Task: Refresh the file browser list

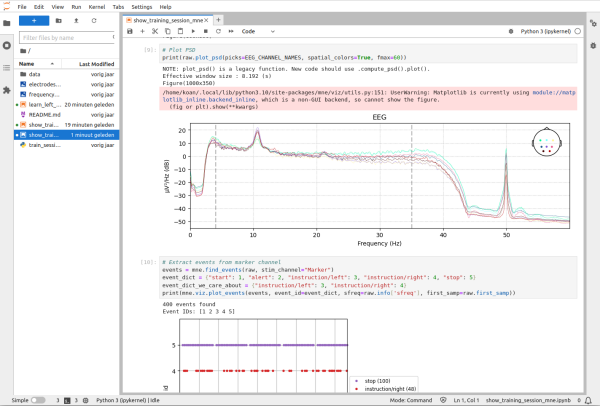Action: pos(94,20)
